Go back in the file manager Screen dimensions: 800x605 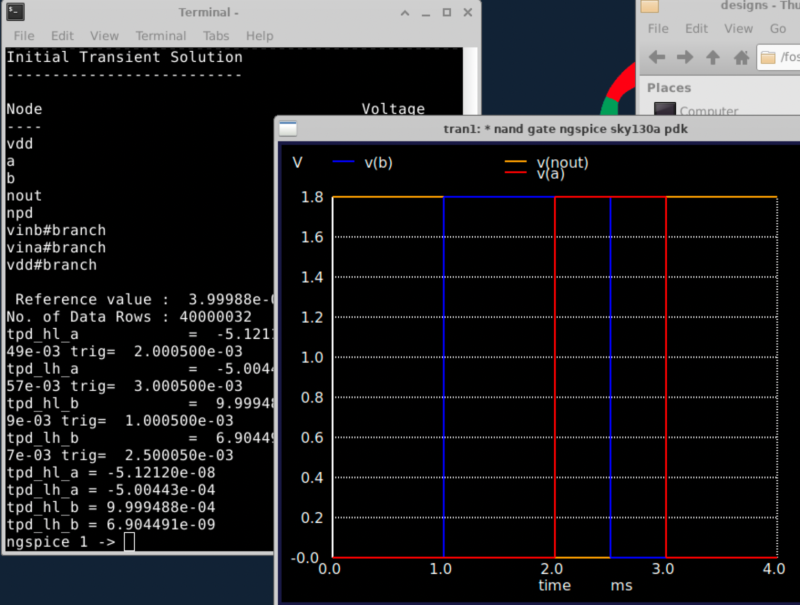(x=657, y=57)
